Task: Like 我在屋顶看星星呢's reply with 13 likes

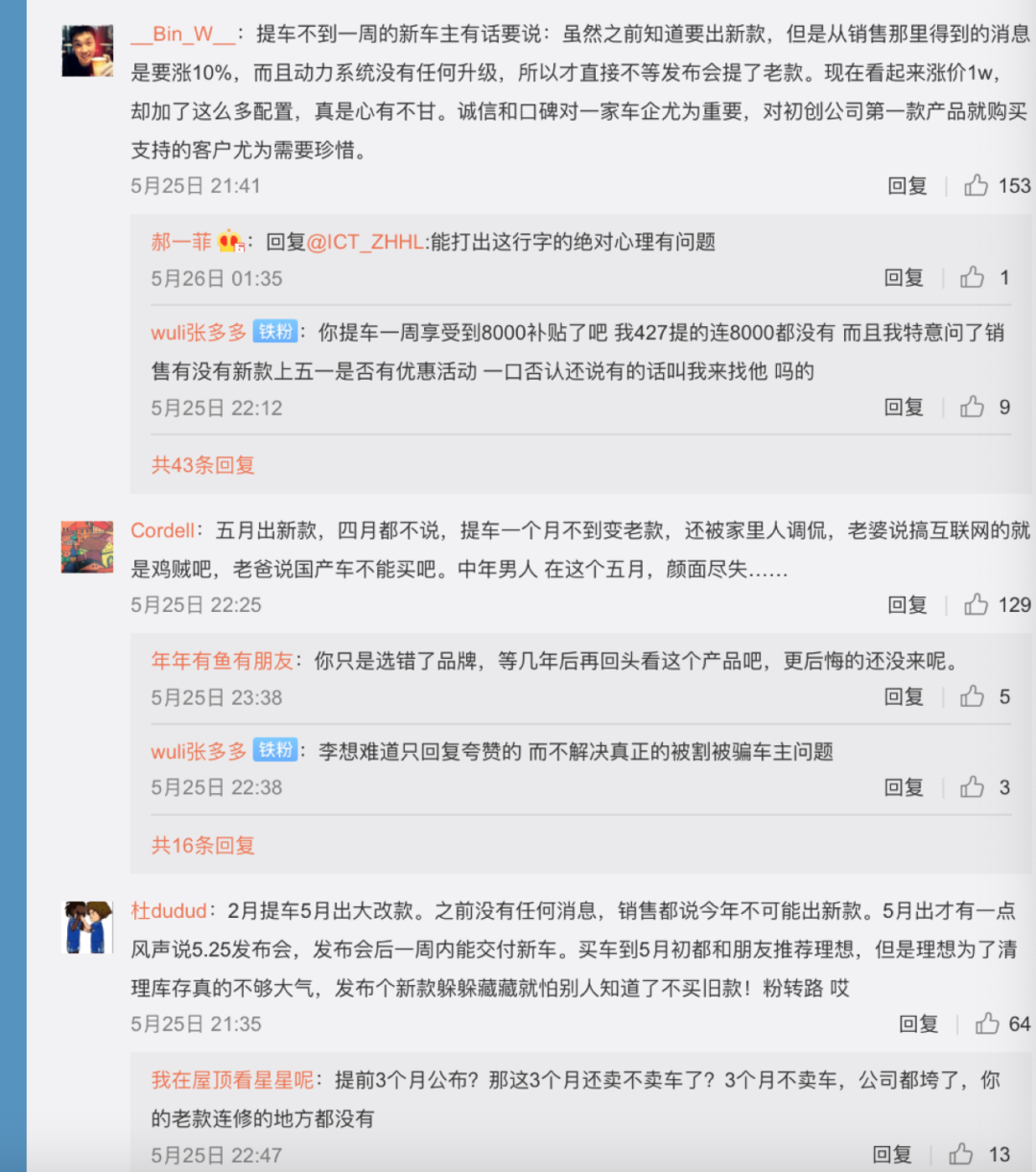Action: click(961, 1154)
